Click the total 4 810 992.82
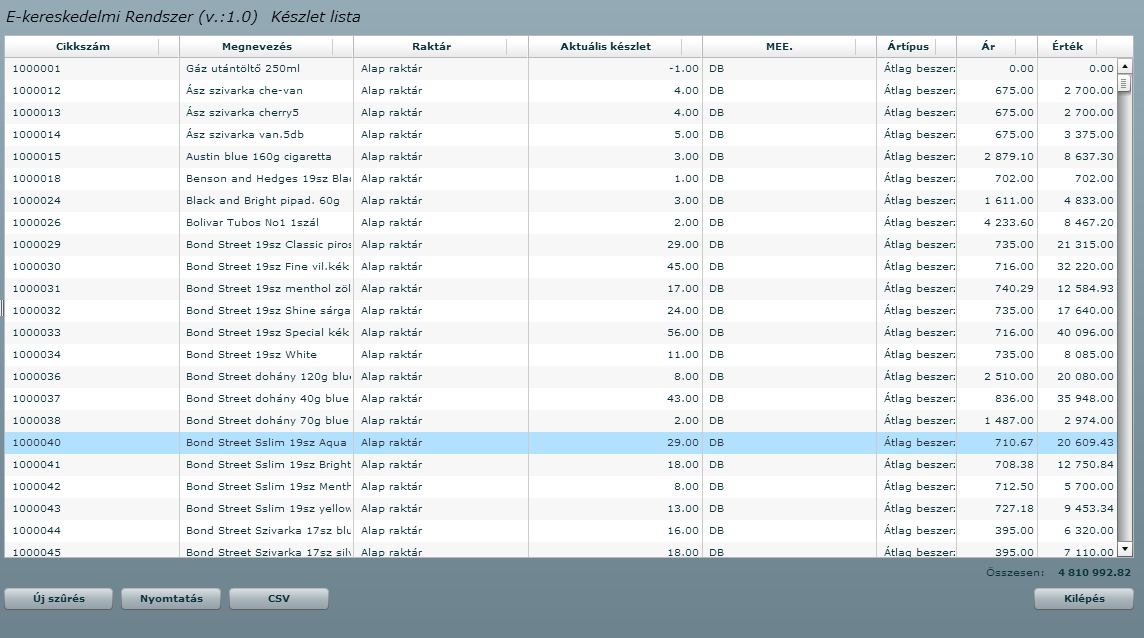1144x638 pixels. tap(1094, 572)
